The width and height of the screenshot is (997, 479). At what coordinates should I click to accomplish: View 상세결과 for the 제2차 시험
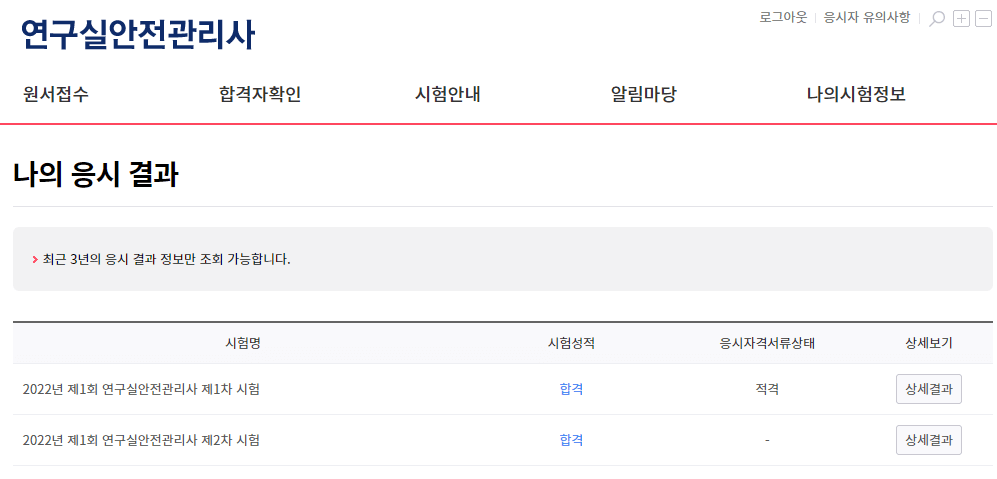928,440
